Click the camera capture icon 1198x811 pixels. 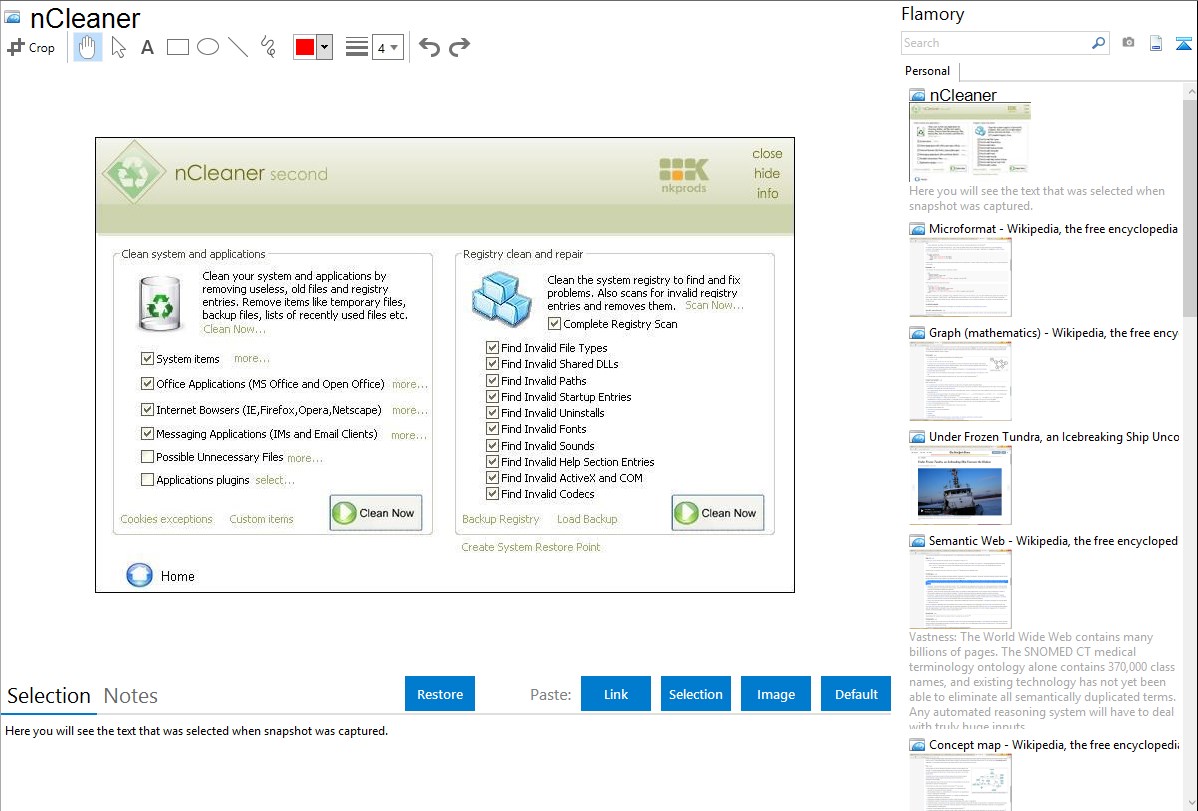tap(1128, 43)
